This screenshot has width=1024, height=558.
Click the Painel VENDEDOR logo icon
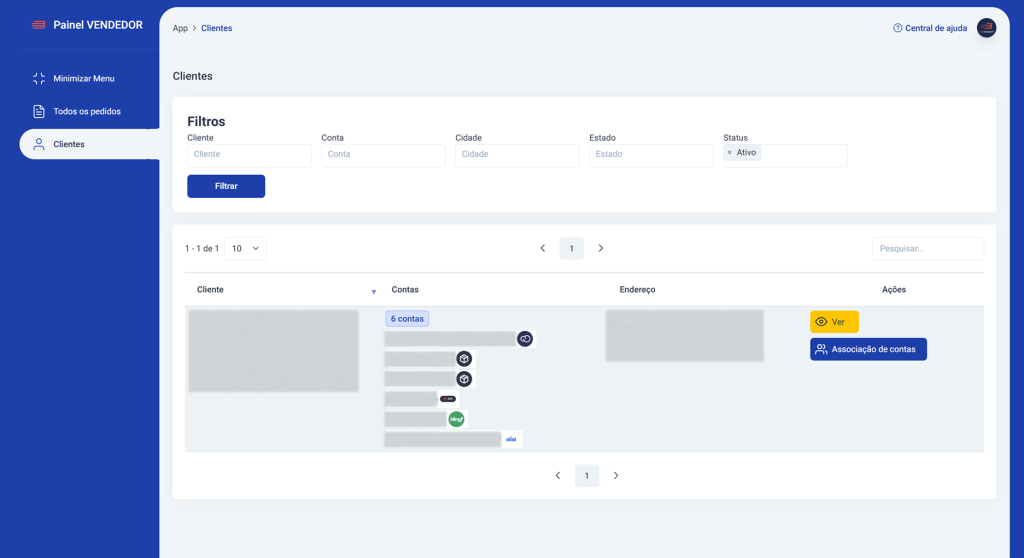tap(38, 25)
